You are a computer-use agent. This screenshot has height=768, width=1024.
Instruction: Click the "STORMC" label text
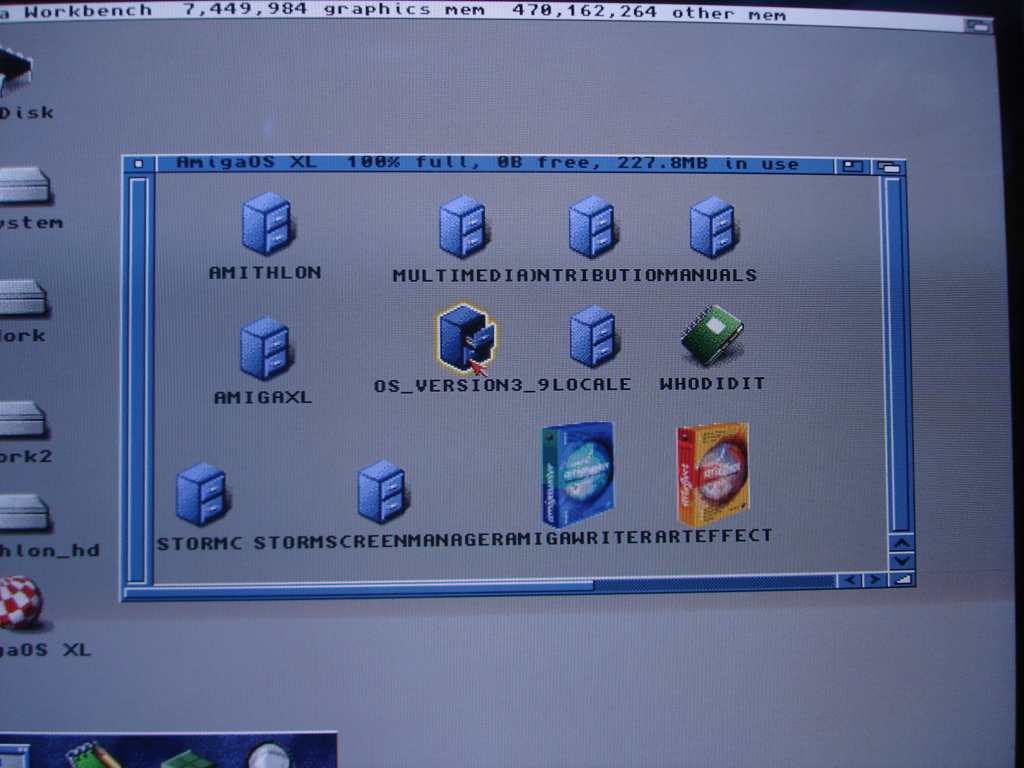pos(199,543)
